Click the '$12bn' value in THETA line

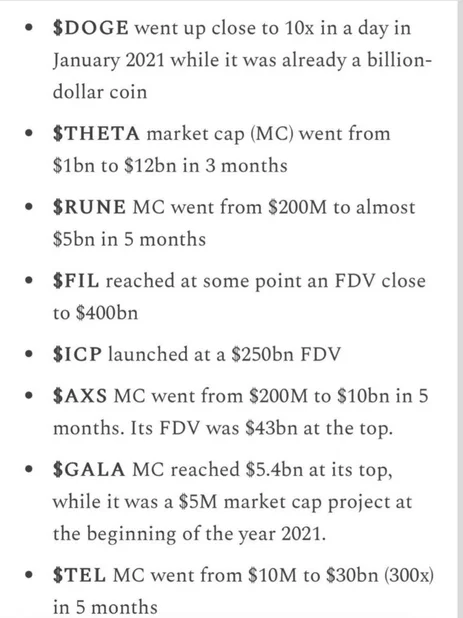pyautogui.click(x=150, y=165)
